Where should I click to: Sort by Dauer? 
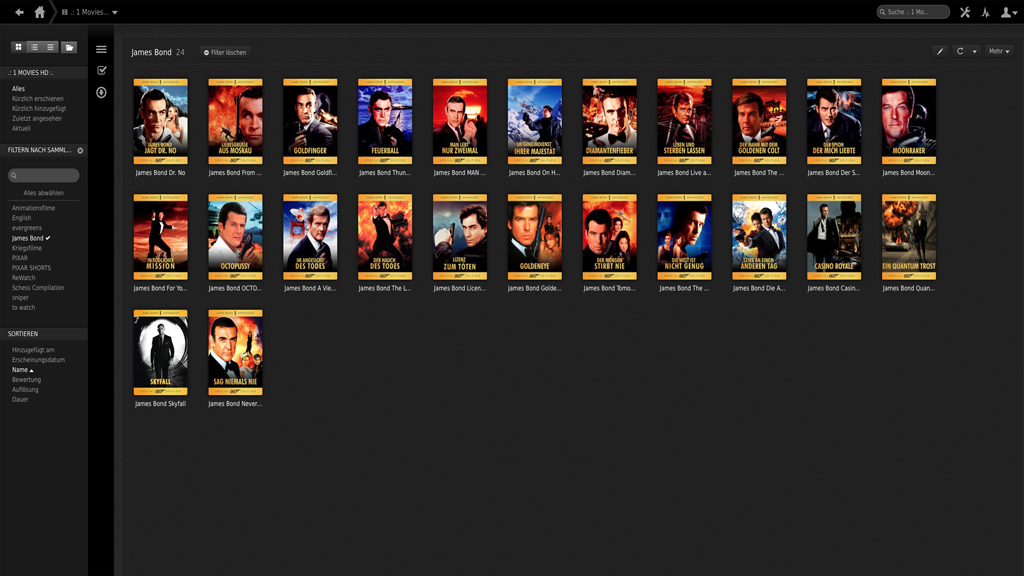tap(20, 399)
